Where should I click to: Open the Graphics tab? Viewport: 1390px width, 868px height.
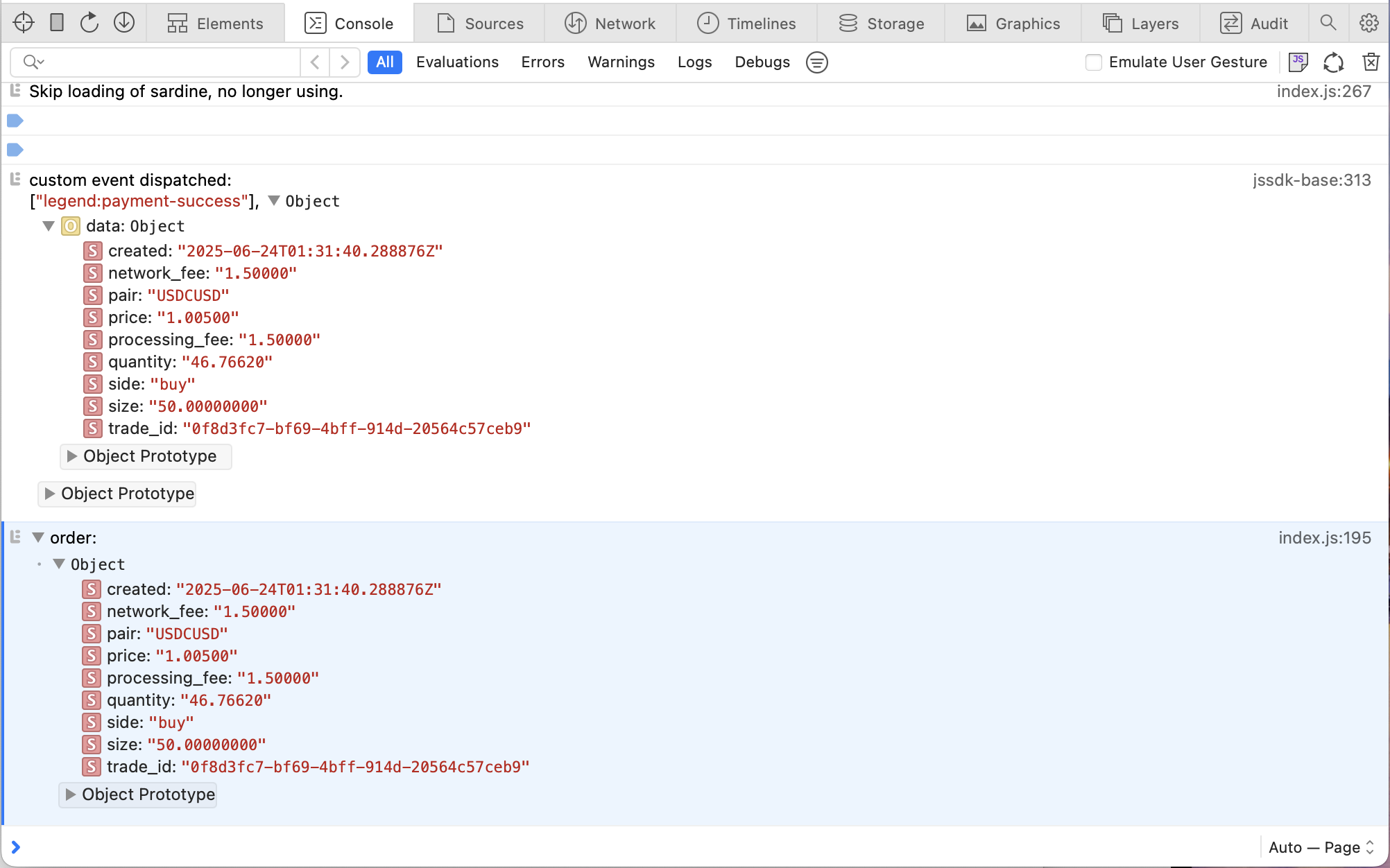(x=1013, y=24)
